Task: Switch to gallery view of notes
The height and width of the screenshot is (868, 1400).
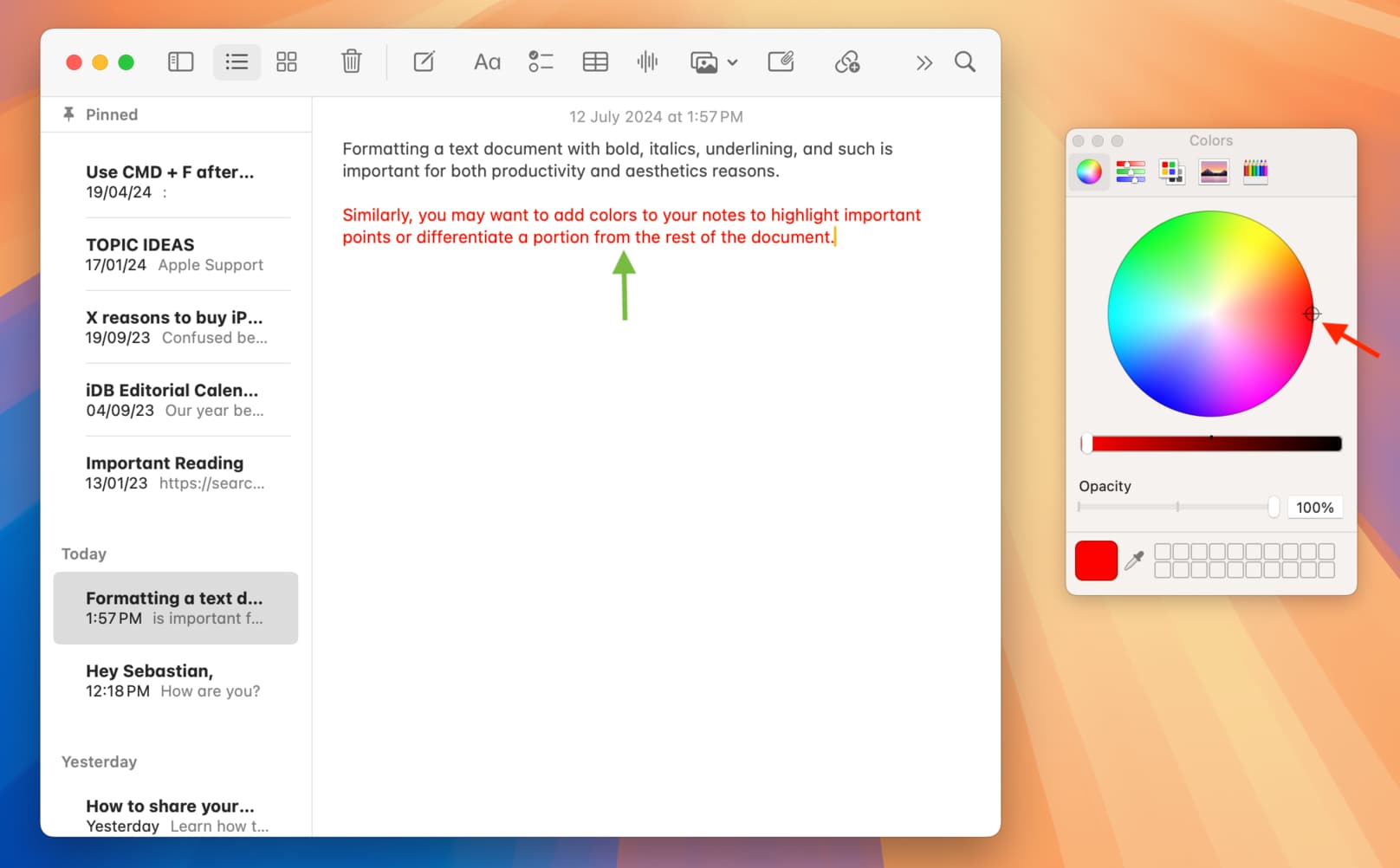Action: 287,62
